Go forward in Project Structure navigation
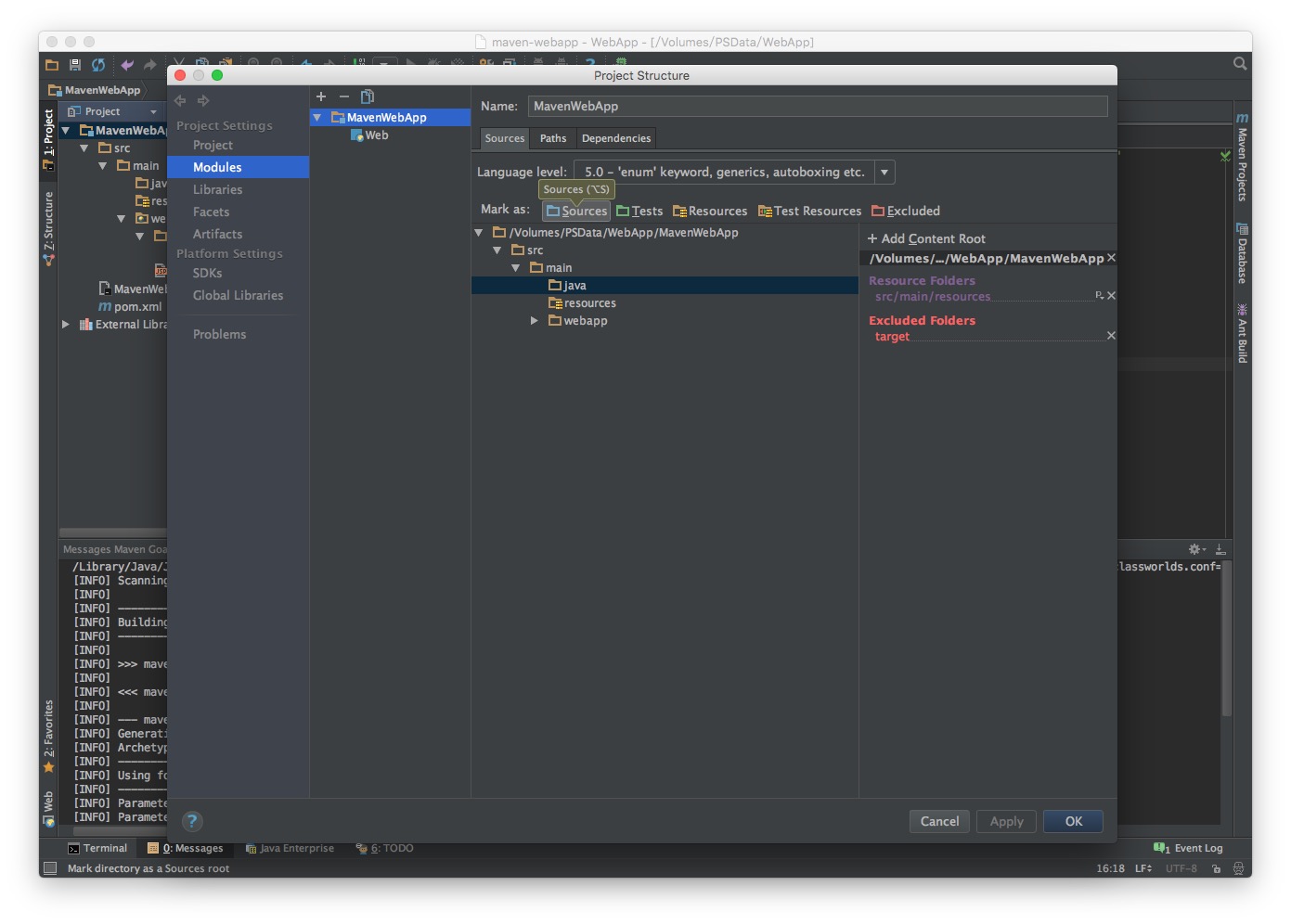The height and width of the screenshot is (924, 1291). [203, 100]
